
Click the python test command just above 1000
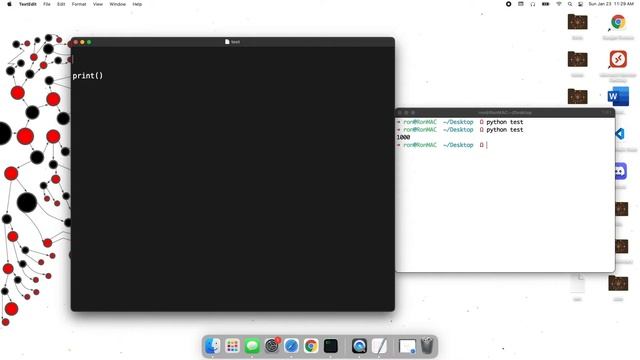[x=504, y=130]
